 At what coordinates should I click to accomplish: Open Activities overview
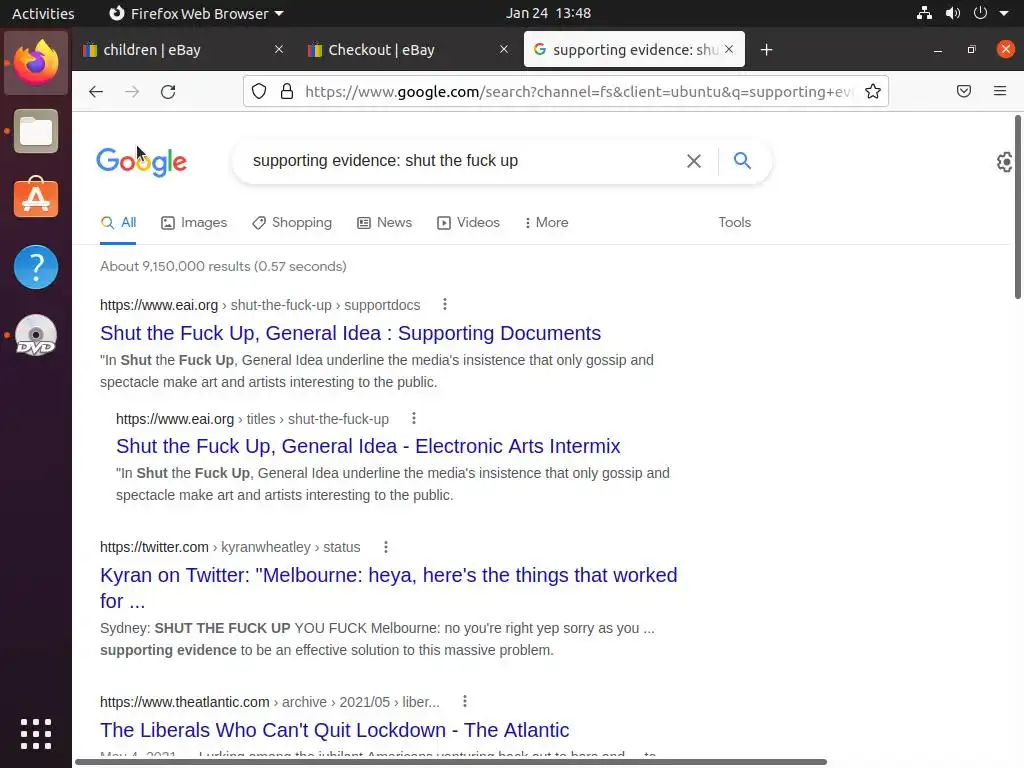(43, 13)
